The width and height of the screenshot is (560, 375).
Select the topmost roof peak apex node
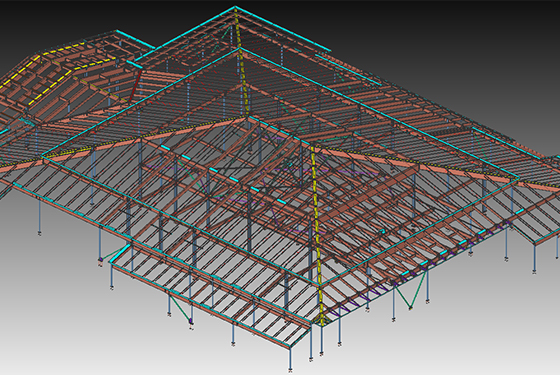(235, 7)
